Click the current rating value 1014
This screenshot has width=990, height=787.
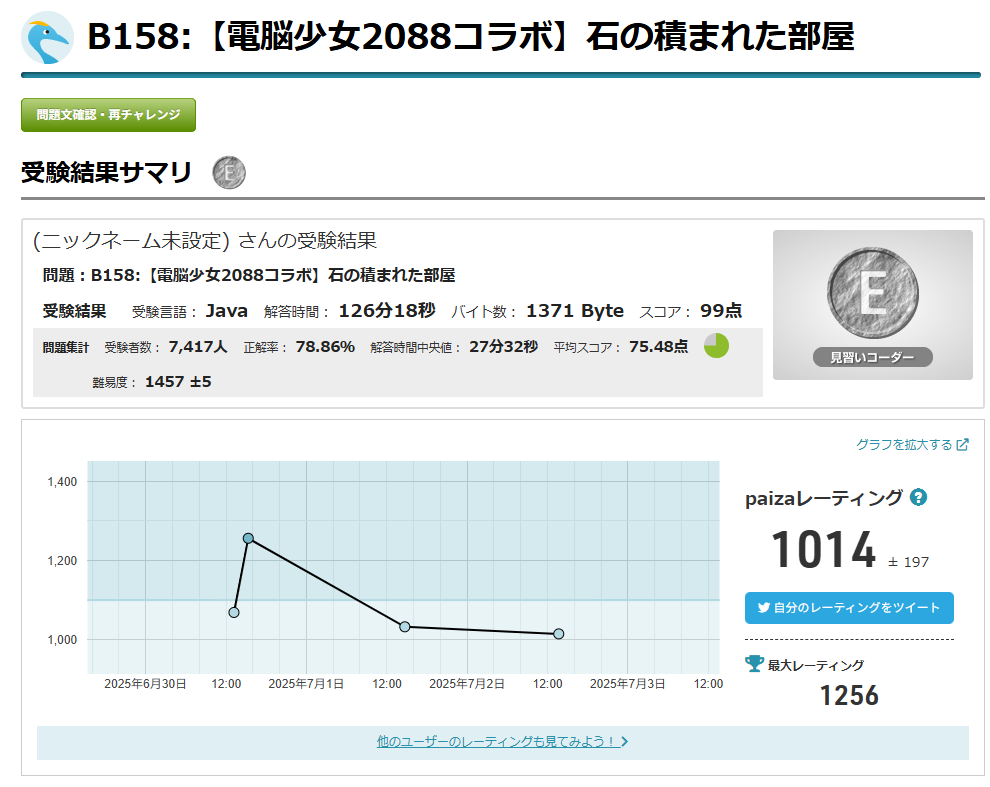tap(823, 550)
